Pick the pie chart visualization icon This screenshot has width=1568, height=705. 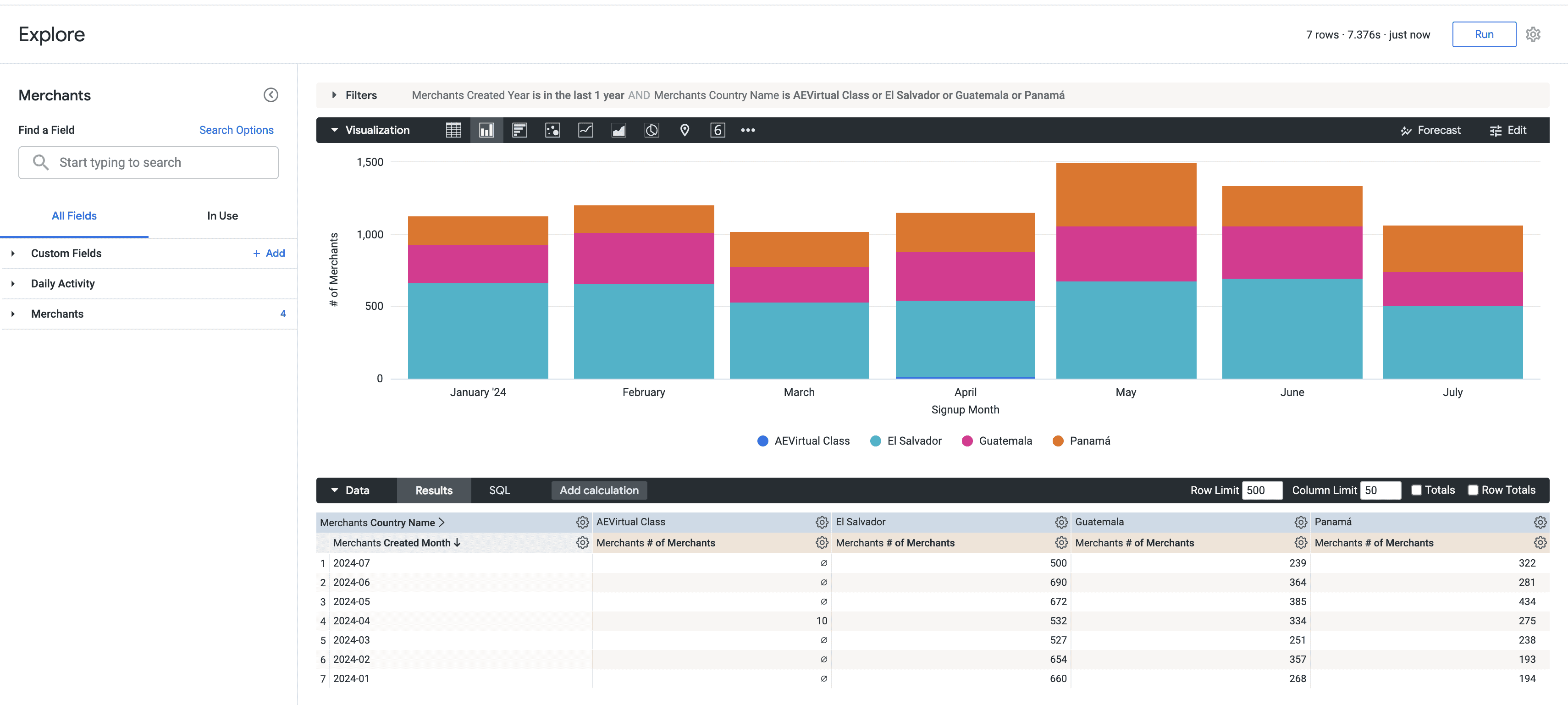pos(651,130)
